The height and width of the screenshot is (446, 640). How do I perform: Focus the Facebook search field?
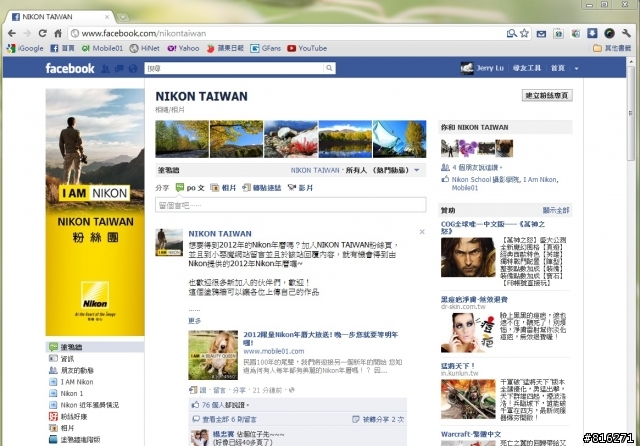pos(234,68)
